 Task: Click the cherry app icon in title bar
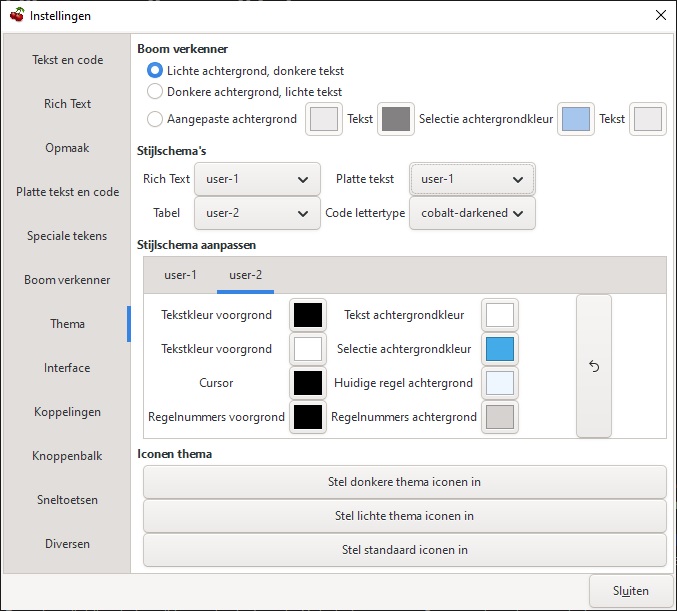17,16
